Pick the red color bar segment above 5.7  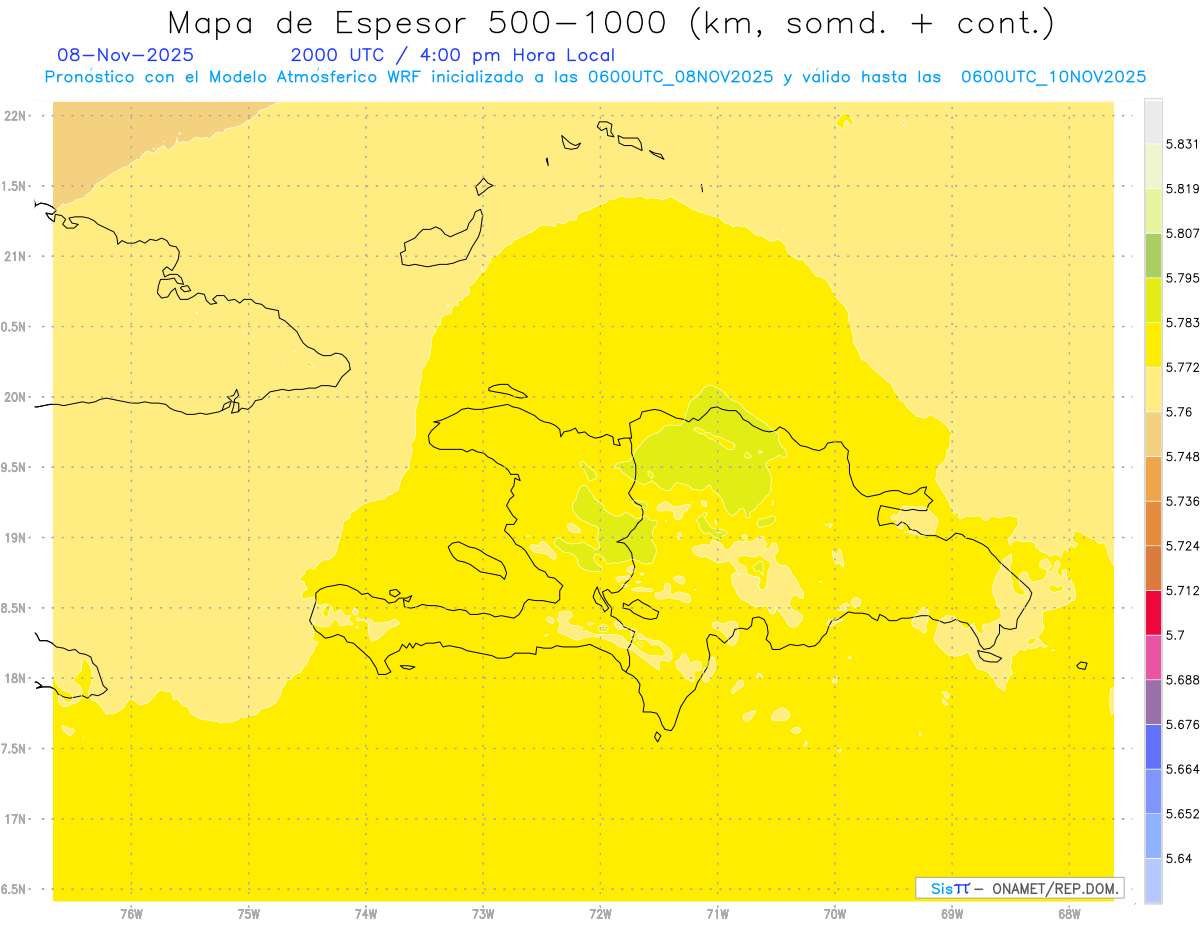[x=1153, y=612]
